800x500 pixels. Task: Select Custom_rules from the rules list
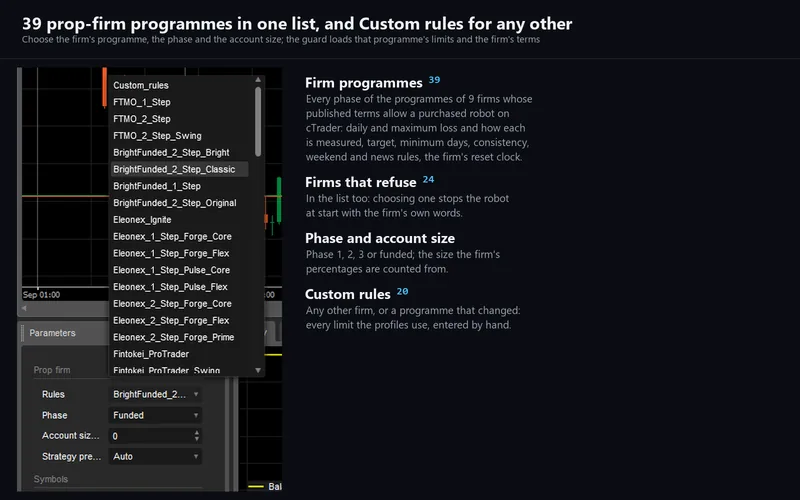(x=141, y=85)
